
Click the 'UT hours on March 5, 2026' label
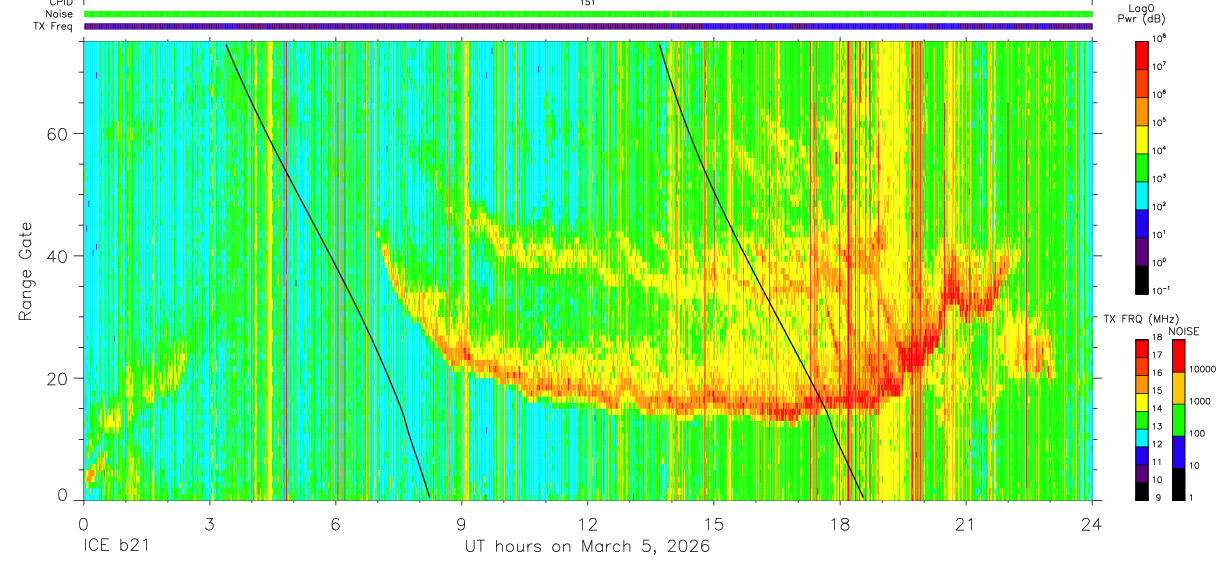(x=587, y=548)
